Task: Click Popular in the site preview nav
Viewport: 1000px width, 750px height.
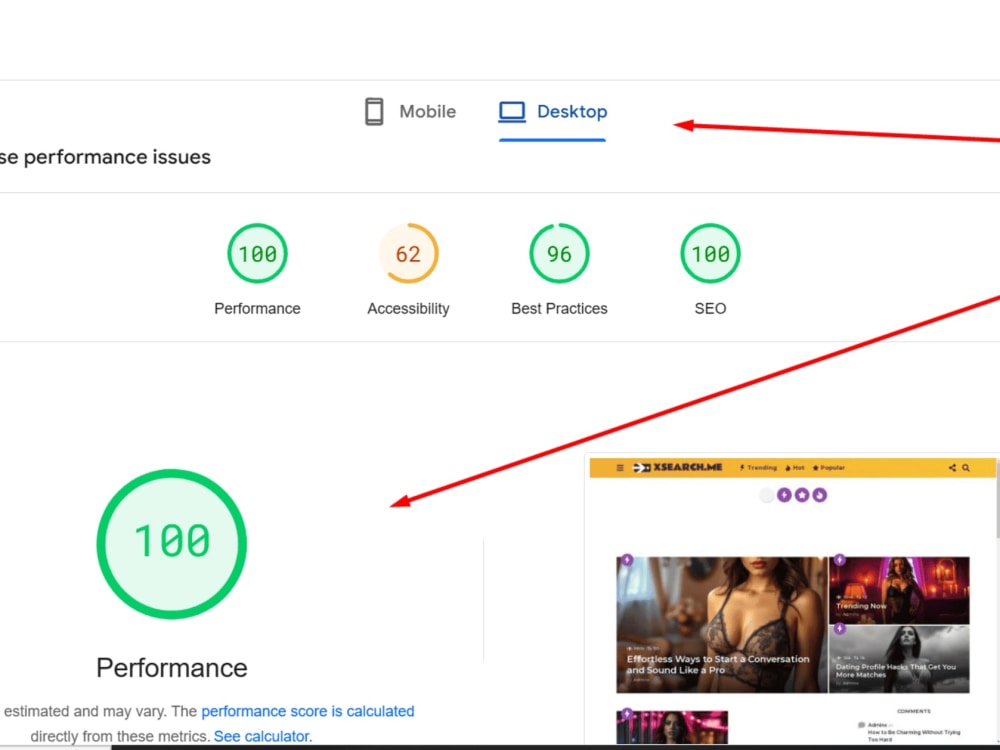Action: click(x=828, y=467)
